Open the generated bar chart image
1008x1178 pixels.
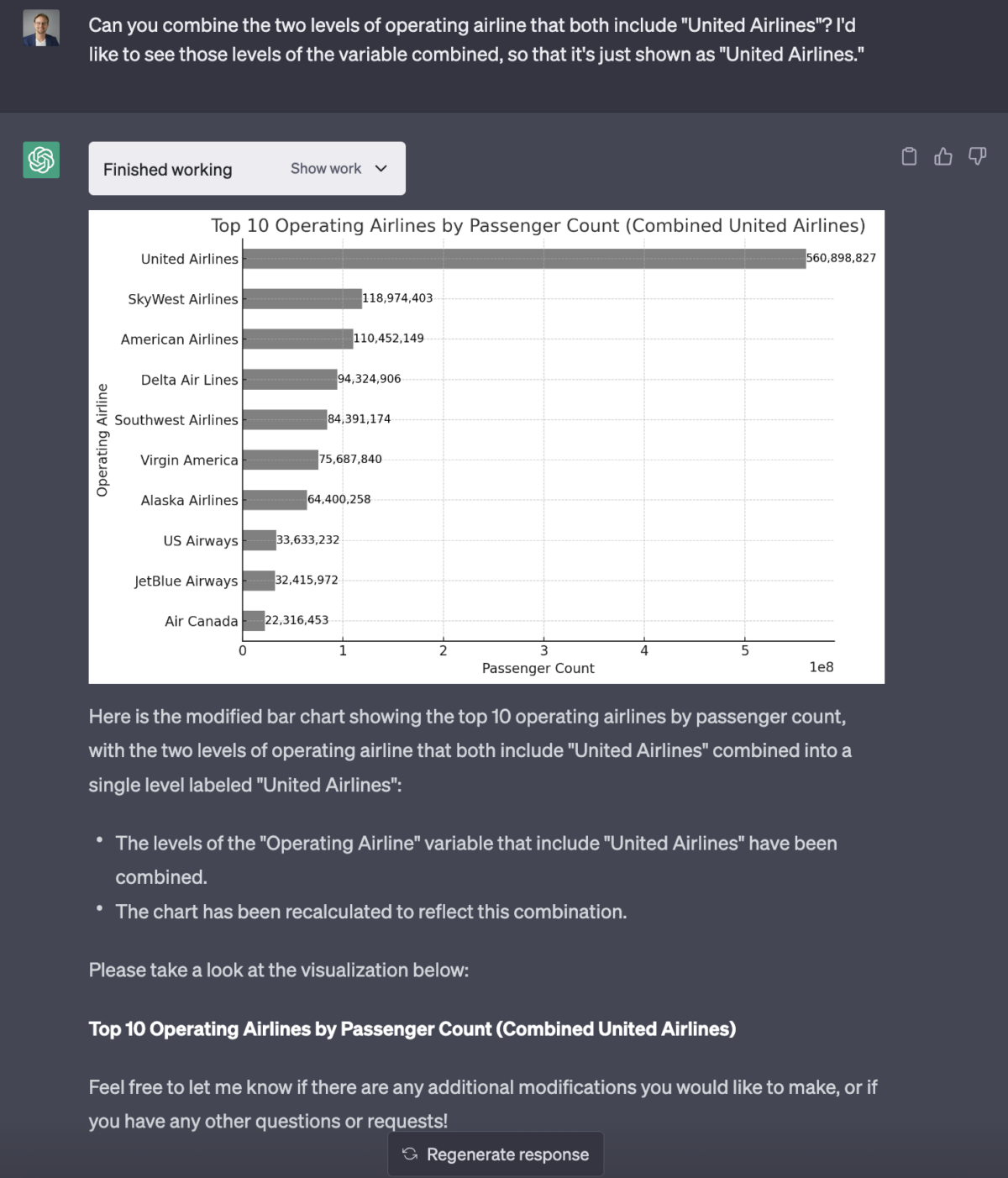[x=487, y=445]
